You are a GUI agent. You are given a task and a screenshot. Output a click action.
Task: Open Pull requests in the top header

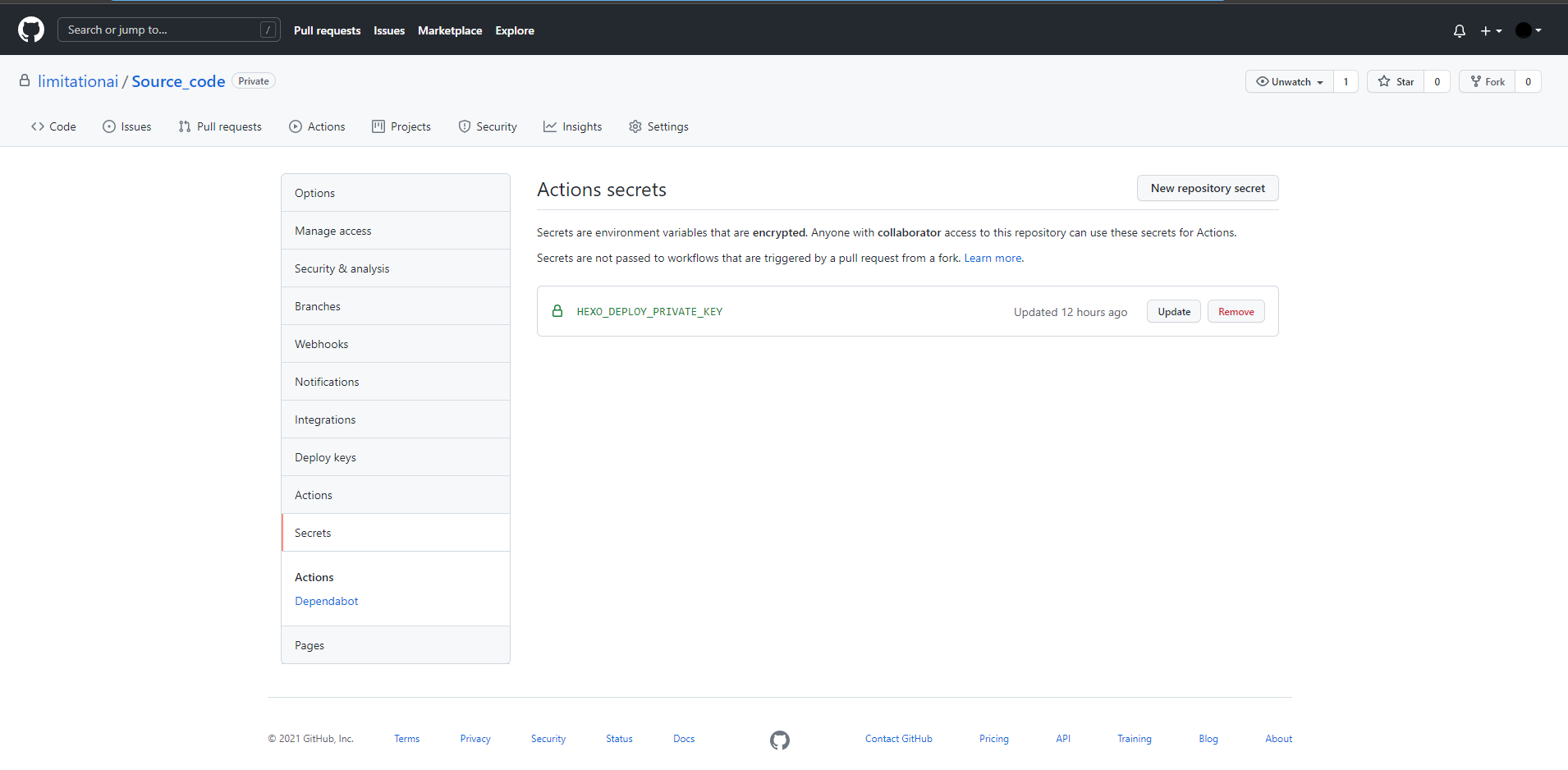click(x=327, y=30)
